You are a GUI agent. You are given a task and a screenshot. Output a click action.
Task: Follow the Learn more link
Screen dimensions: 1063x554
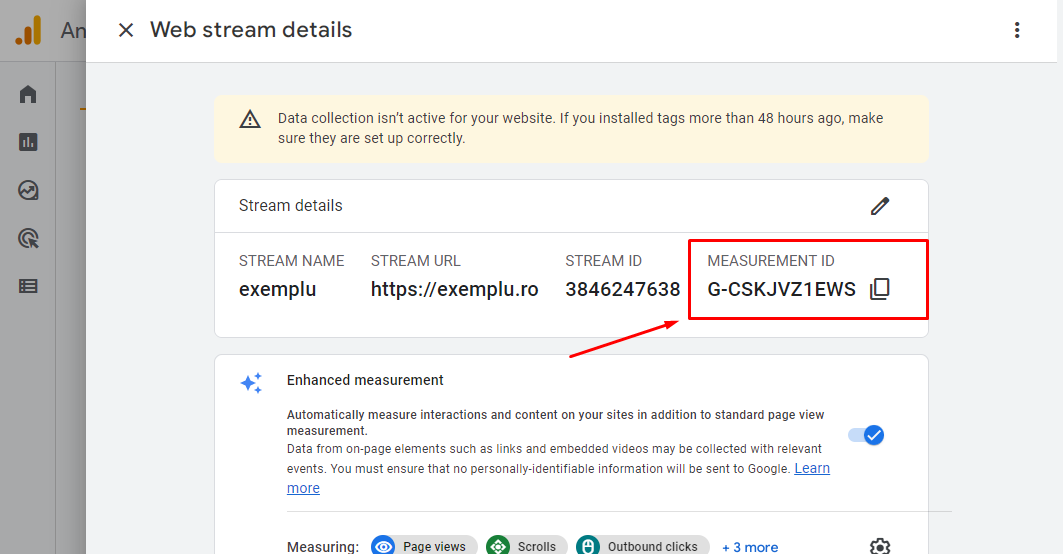(811, 469)
